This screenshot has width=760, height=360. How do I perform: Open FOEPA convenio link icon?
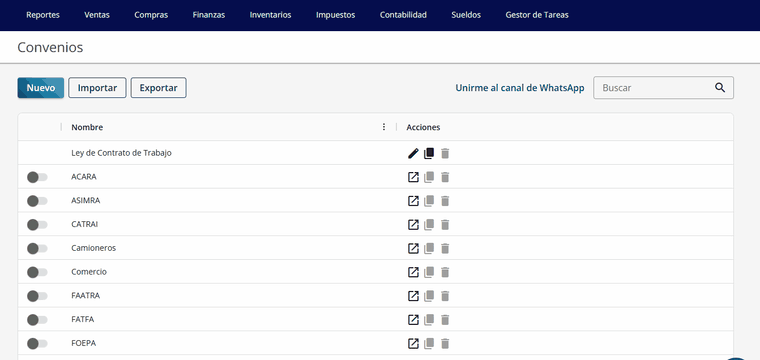click(x=413, y=344)
